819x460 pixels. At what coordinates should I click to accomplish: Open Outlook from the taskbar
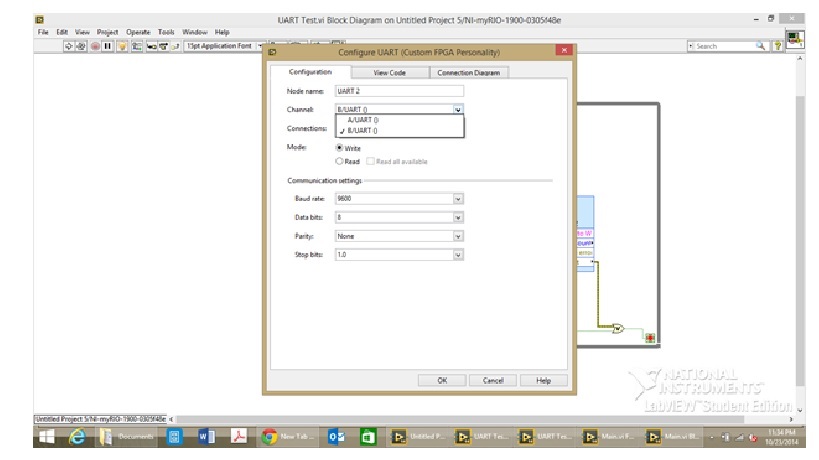point(336,437)
